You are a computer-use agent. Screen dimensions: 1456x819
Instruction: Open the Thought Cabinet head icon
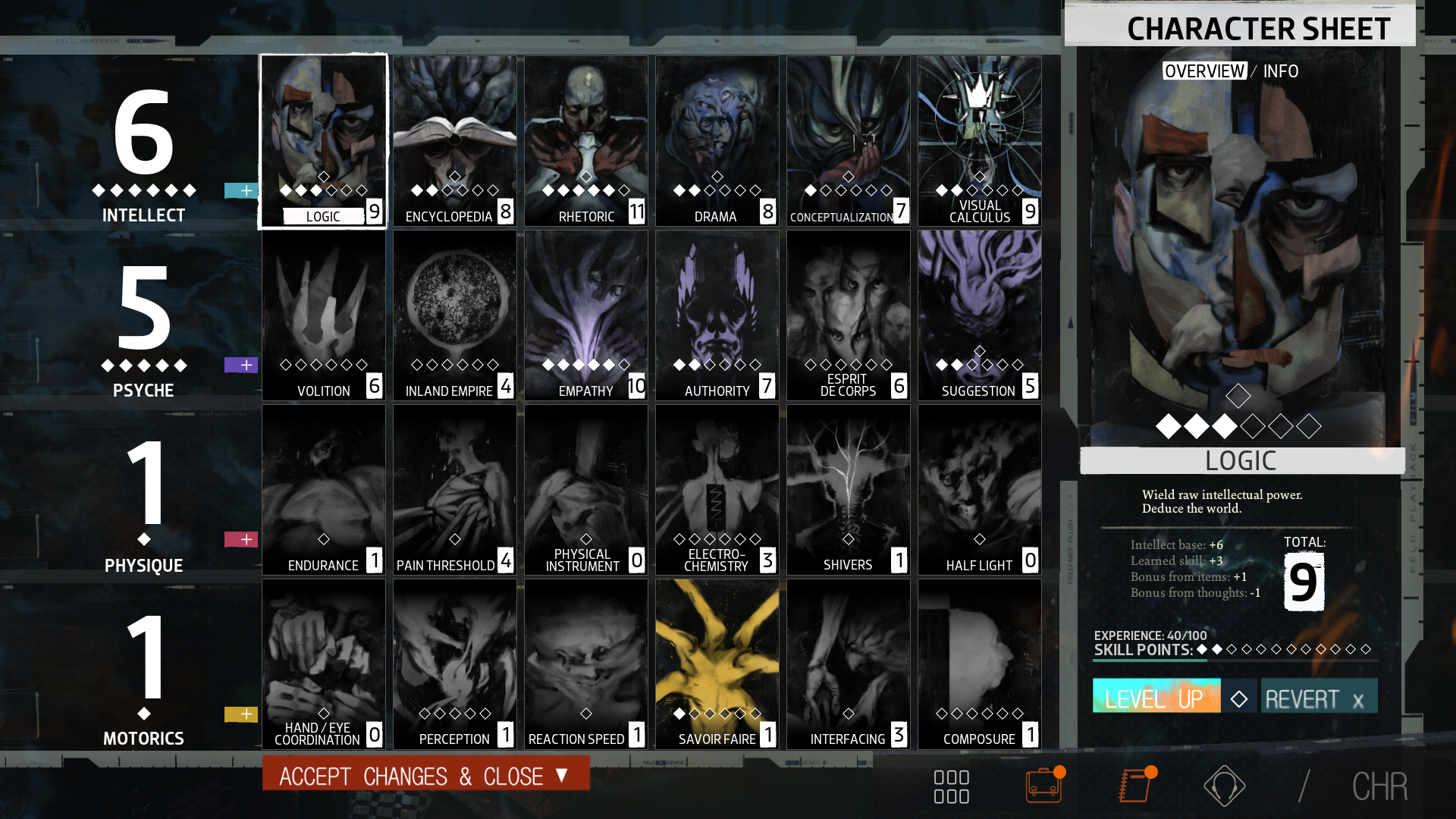pyautogui.click(x=1224, y=786)
